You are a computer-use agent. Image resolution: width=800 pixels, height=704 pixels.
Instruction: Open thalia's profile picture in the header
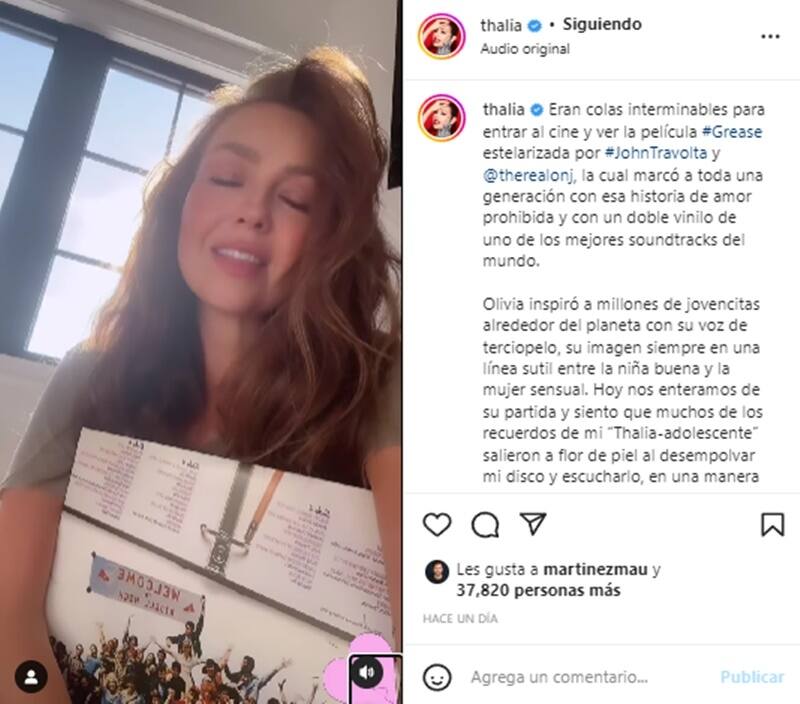click(442, 36)
